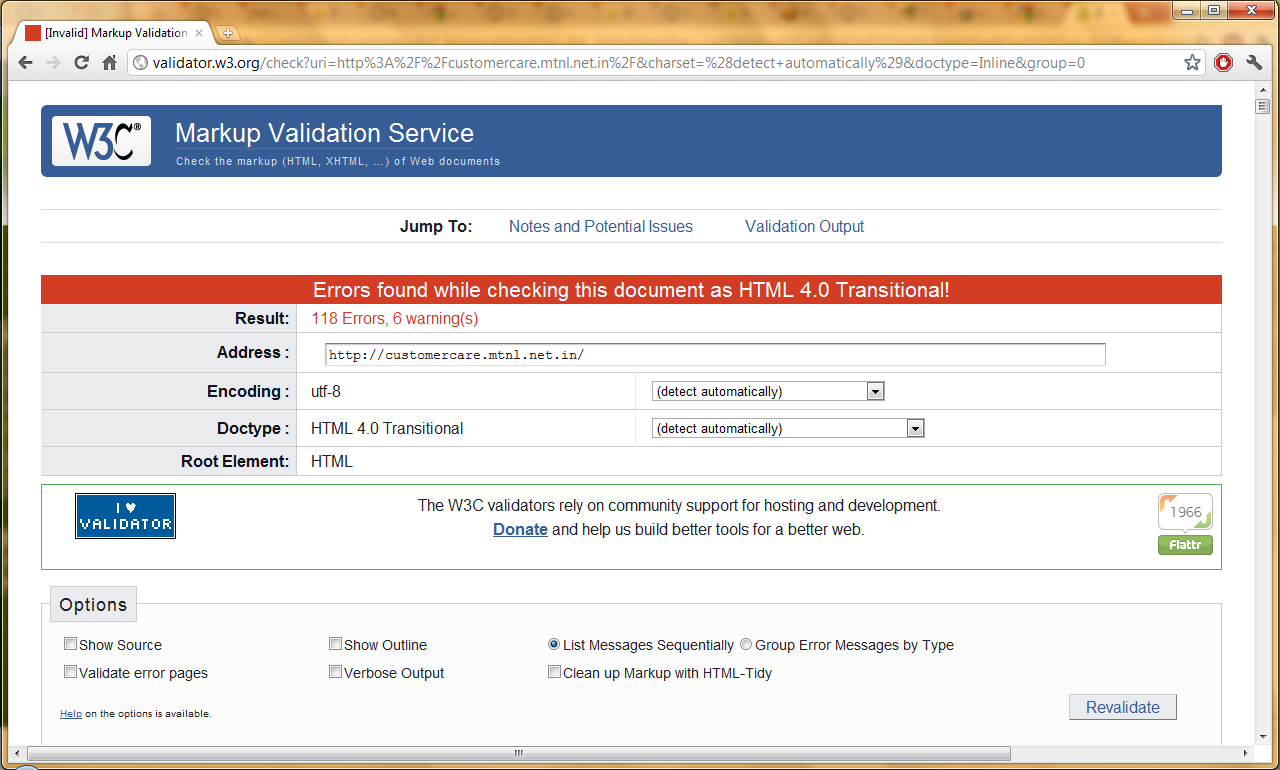1280x770 pixels.
Task: Click the Options legend heading
Action: point(93,605)
